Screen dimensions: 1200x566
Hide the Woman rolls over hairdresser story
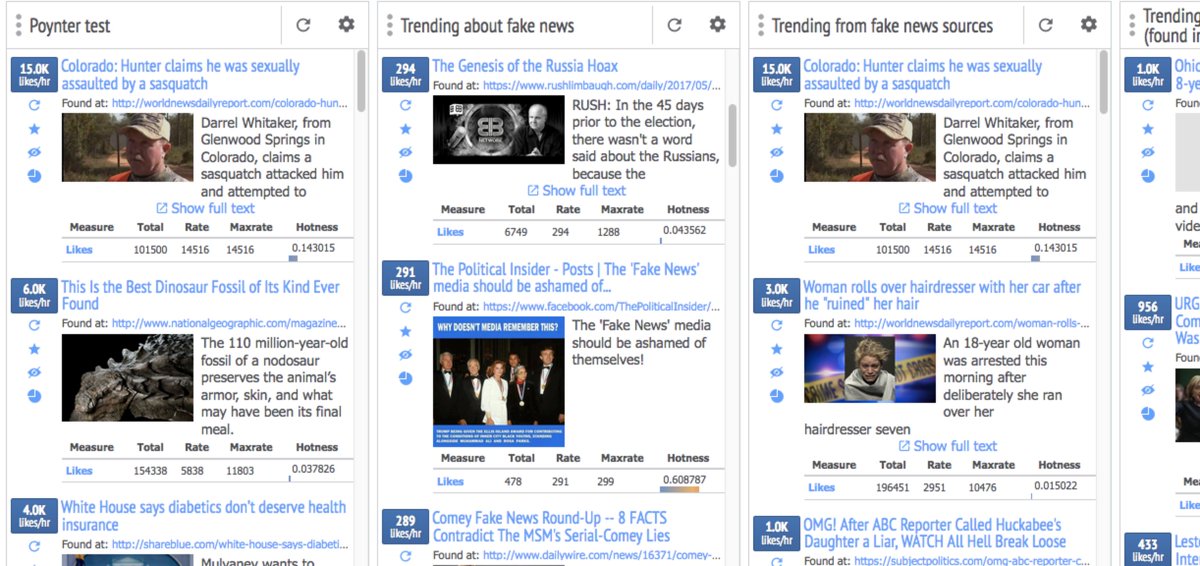[x=776, y=372]
